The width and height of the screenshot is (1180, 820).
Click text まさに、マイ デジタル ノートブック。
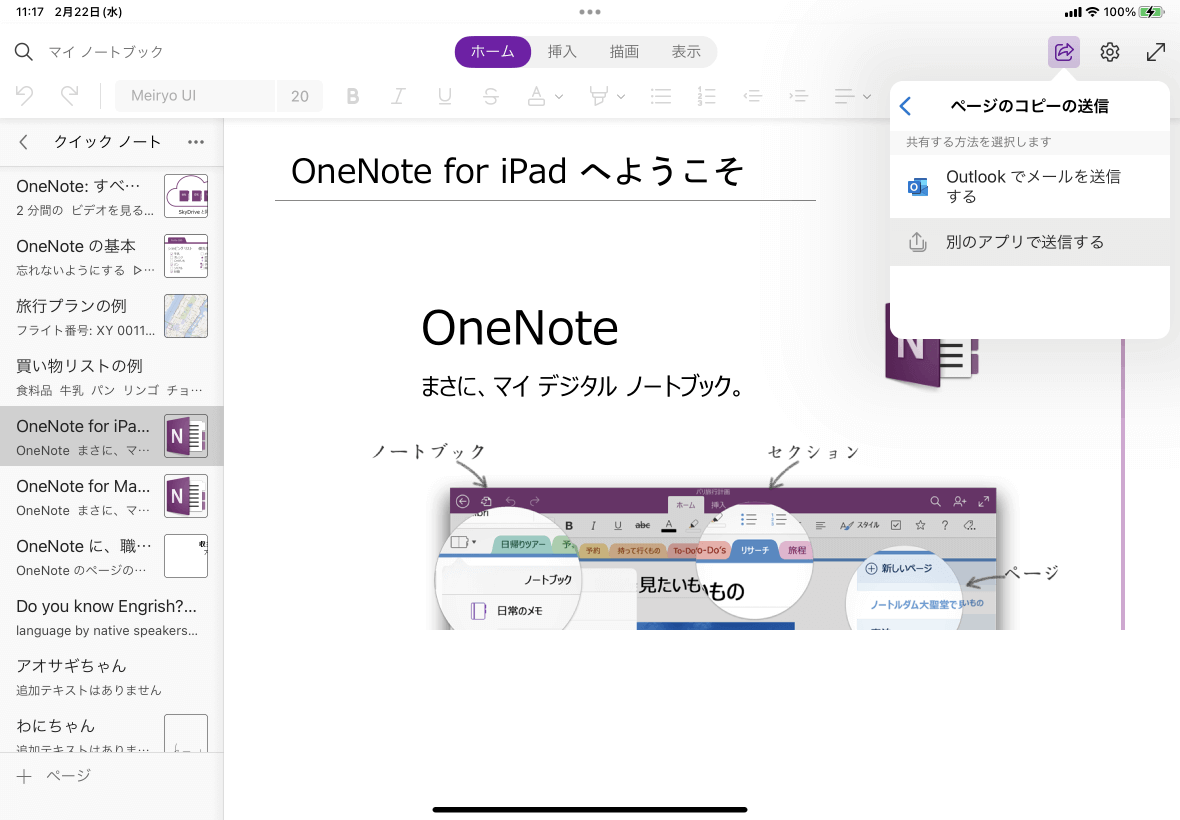click(582, 387)
